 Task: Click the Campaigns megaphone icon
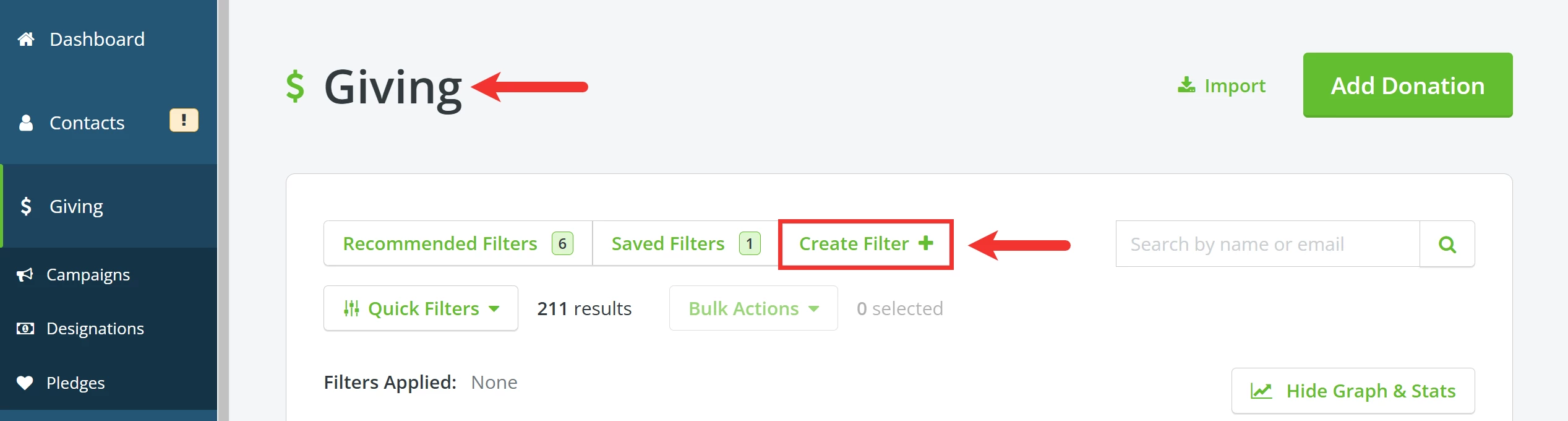click(25, 274)
